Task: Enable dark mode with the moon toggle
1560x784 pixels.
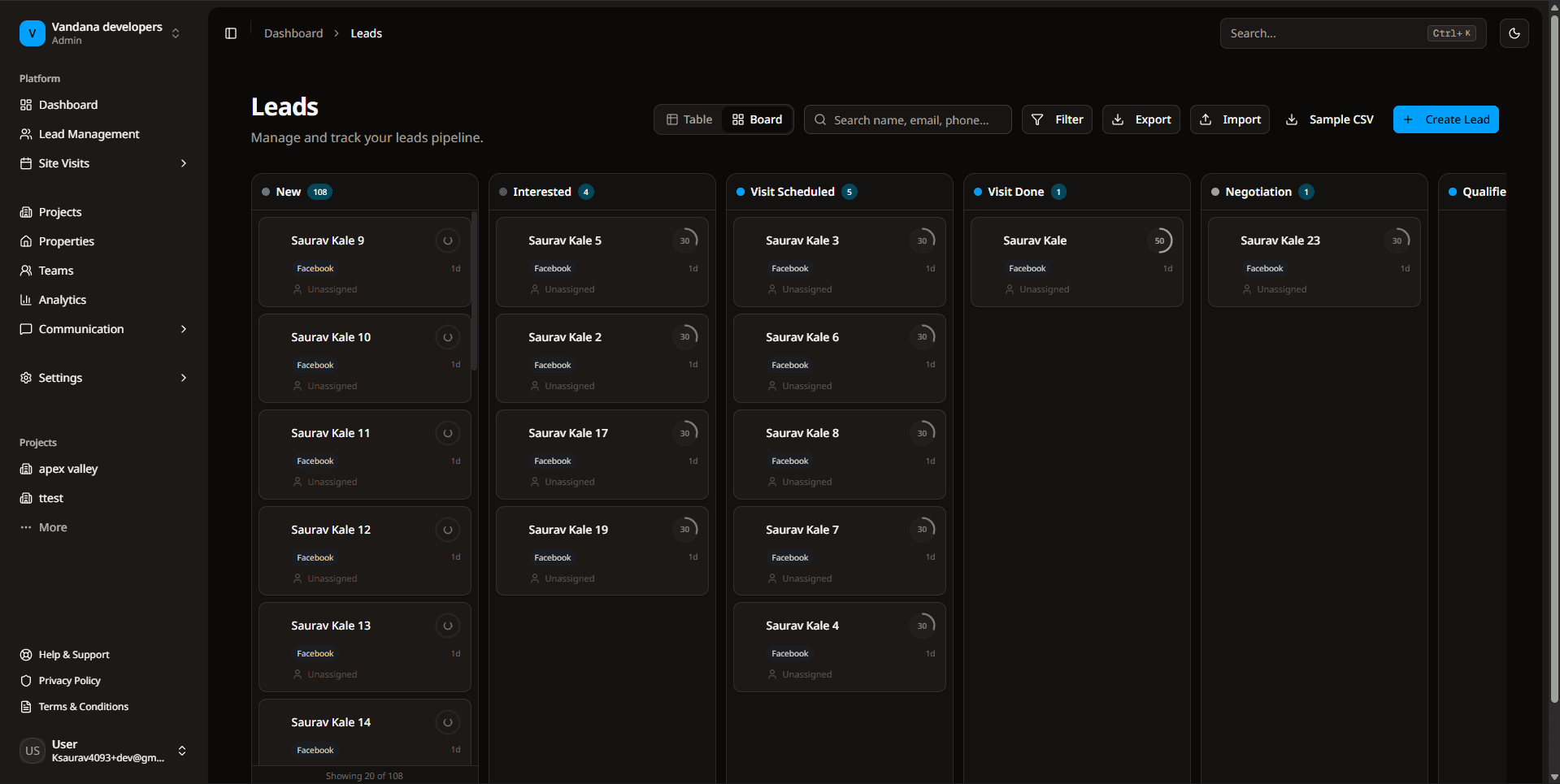Action: [x=1514, y=33]
